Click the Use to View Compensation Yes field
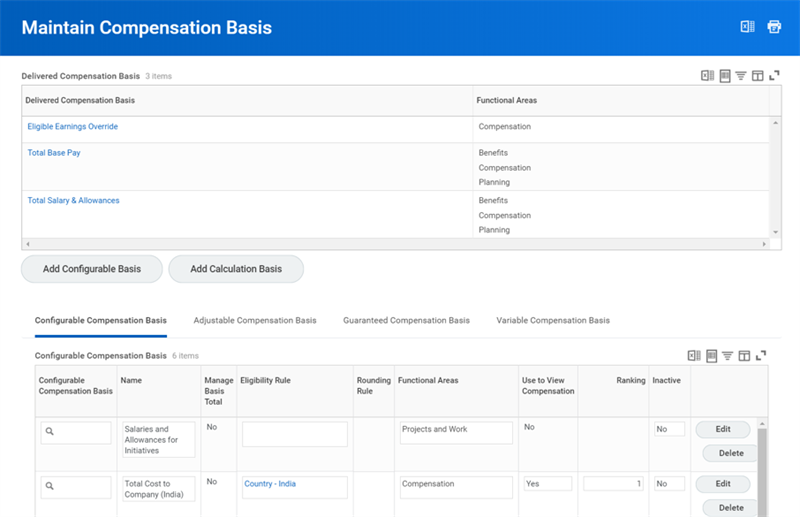The image size is (800, 517). (x=548, y=483)
